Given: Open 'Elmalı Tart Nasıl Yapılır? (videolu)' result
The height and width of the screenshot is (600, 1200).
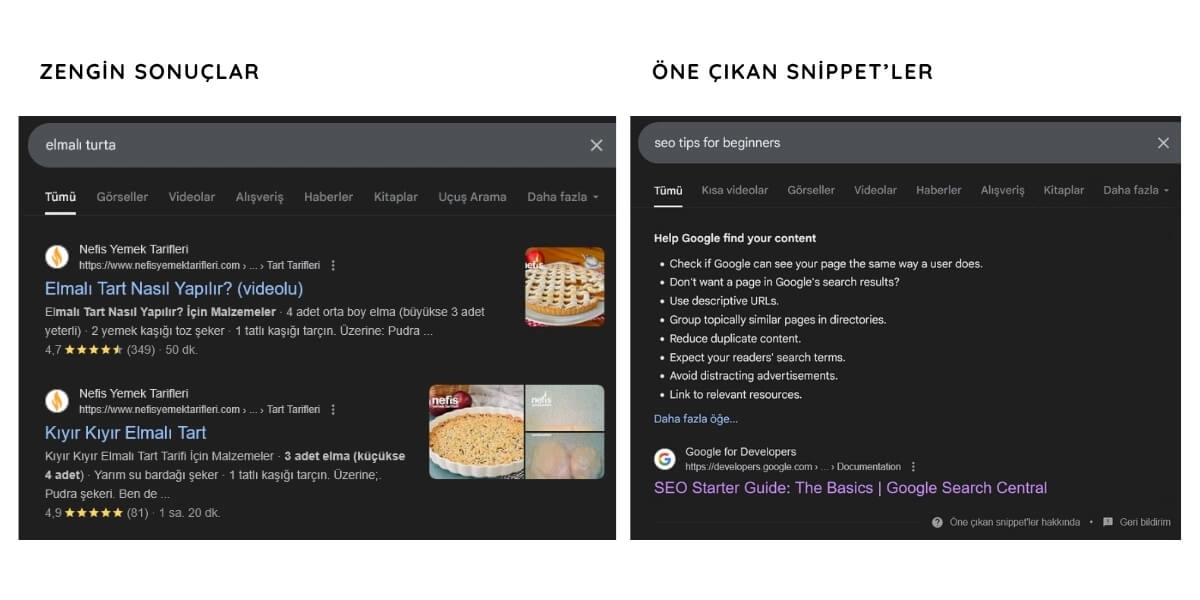Looking at the screenshot, I should pyautogui.click(x=173, y=289).
